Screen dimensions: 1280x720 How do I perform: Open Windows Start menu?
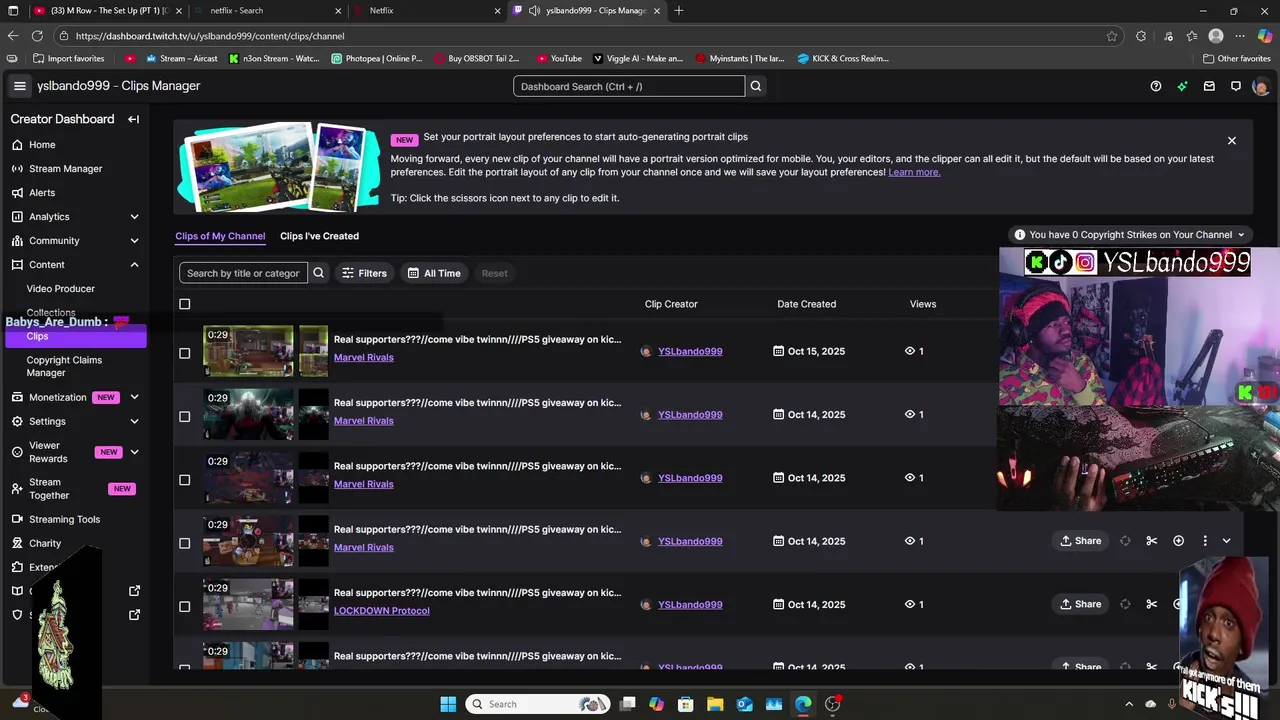pyautogui.click(x=448, y=704)
